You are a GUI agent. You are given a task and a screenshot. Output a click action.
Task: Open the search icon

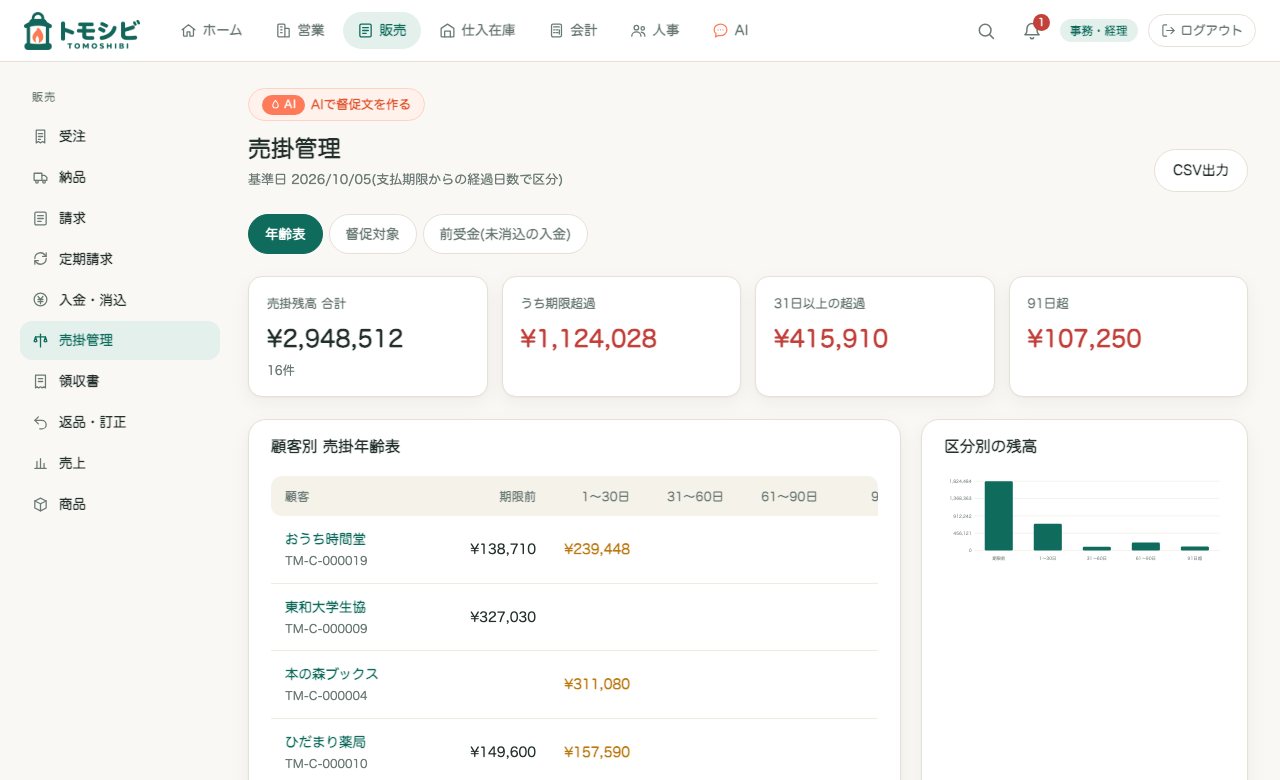pos(986,31)
